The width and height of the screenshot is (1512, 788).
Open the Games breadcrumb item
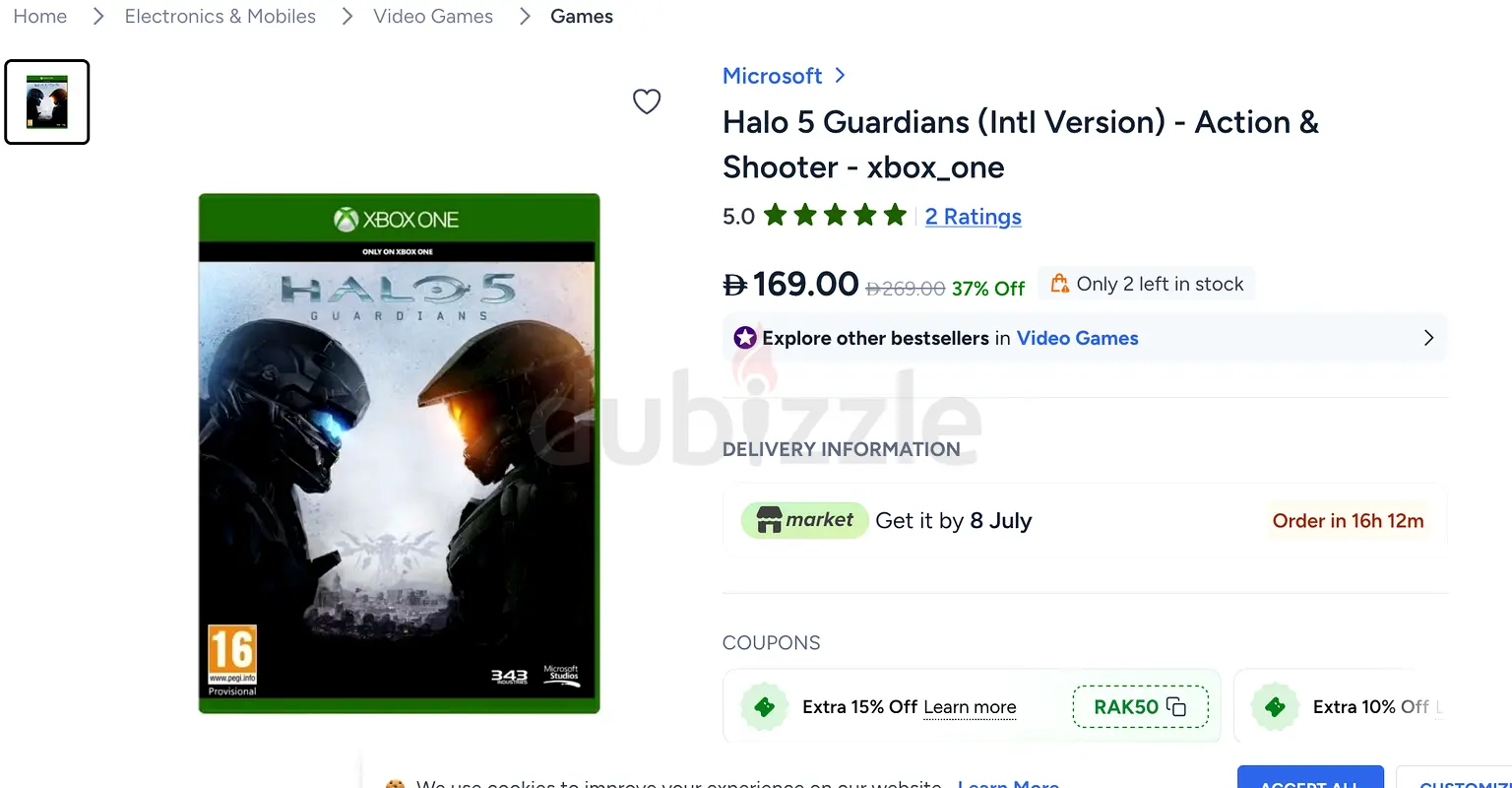[582, 17]
